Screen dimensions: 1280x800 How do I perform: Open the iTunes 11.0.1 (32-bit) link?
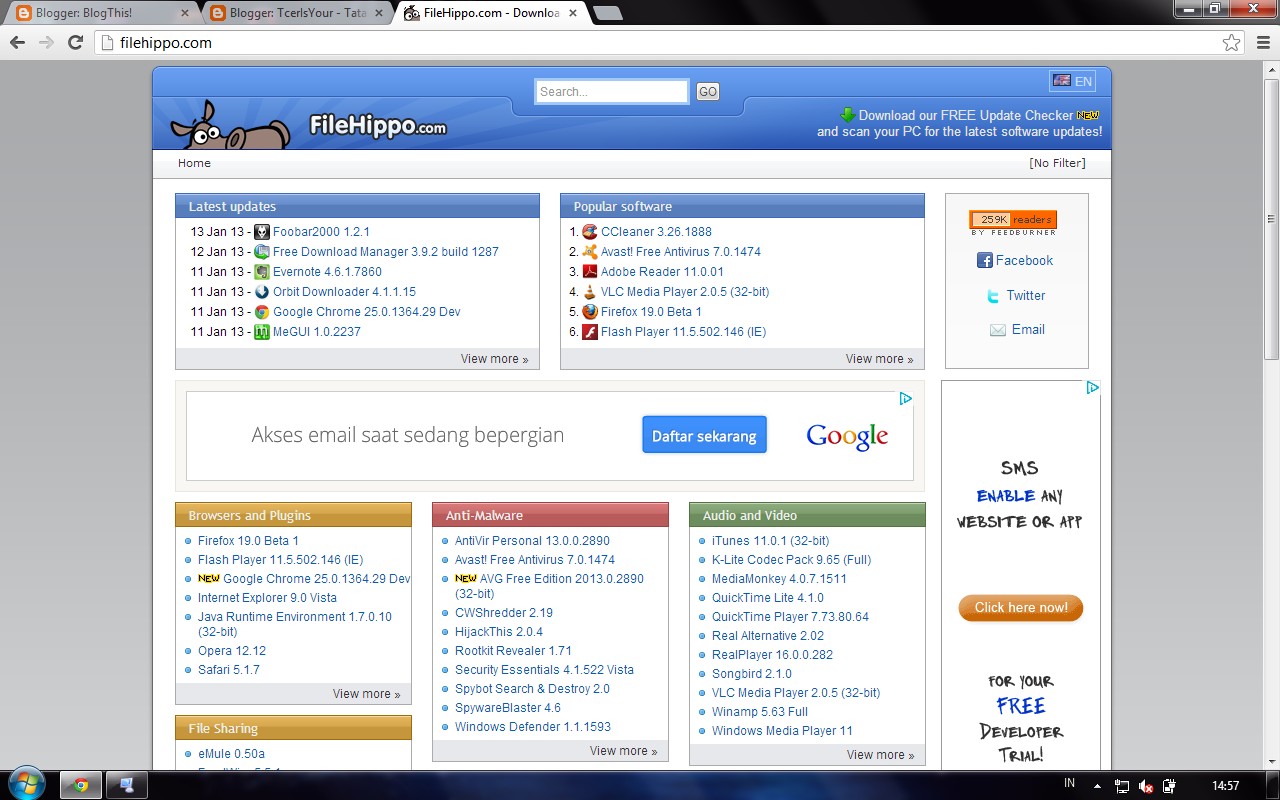point(770,541)
